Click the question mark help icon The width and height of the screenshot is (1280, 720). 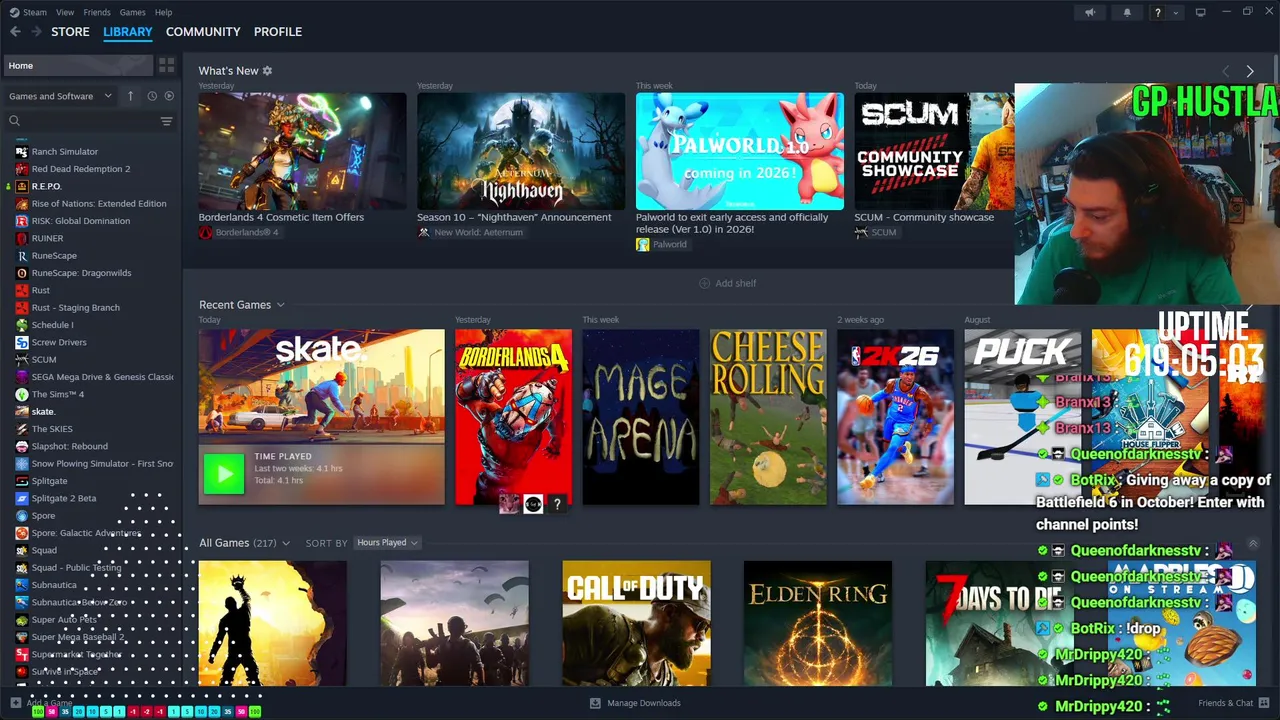pos(1158,12)
